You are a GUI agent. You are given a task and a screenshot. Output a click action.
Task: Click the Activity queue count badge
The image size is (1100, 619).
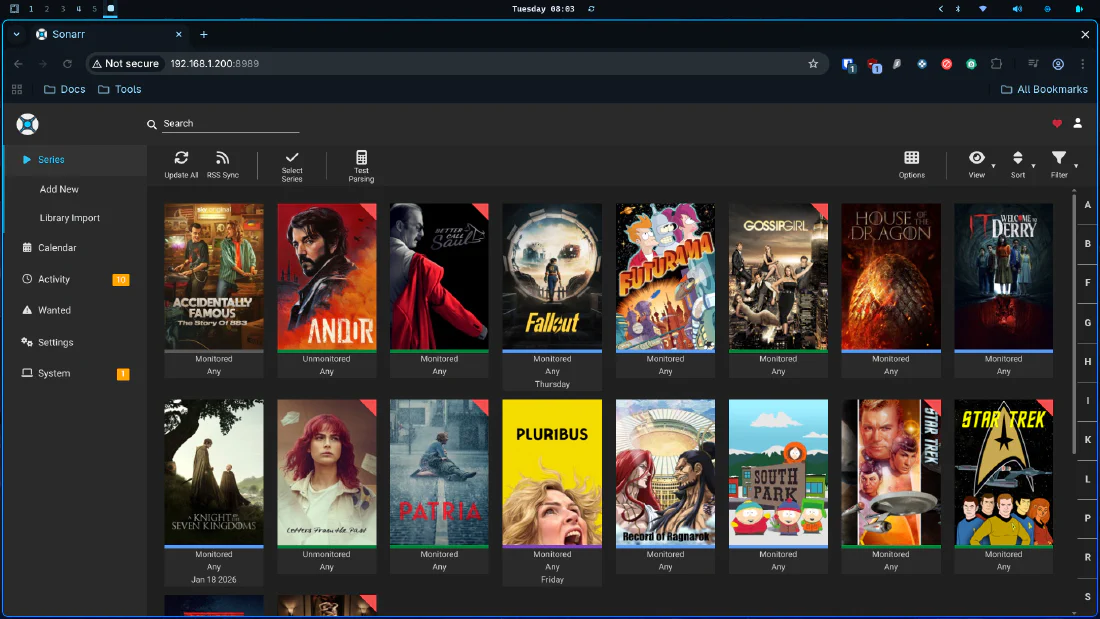[x=121, y=280]
